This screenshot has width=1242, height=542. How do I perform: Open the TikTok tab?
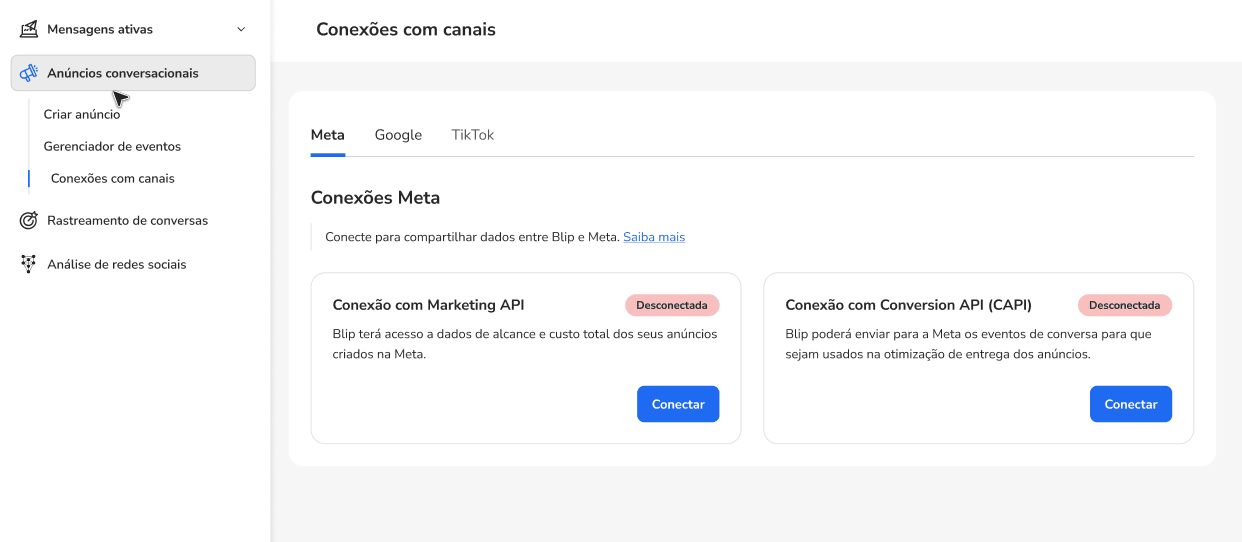472,135
